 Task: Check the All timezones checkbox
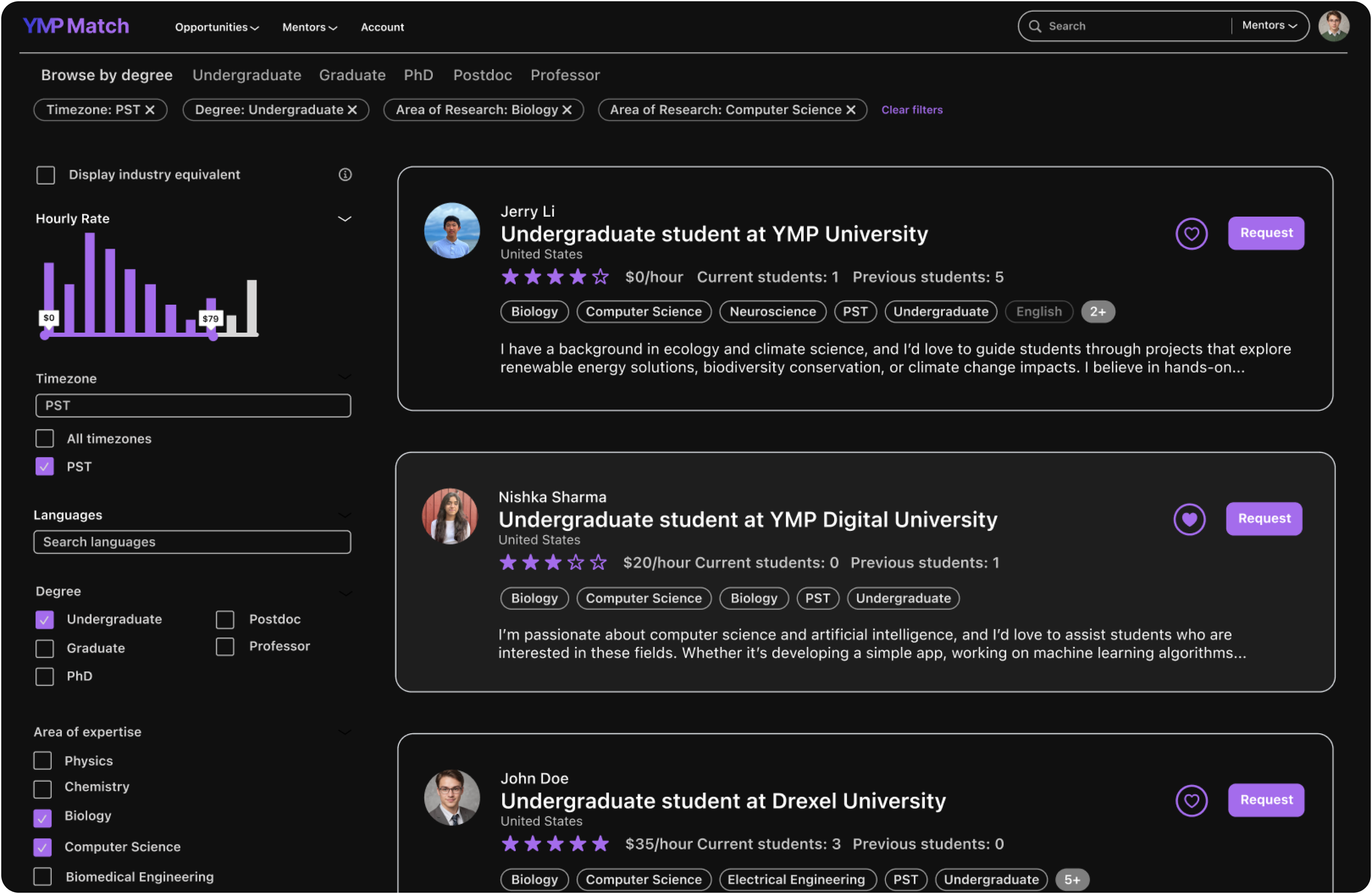point(44,438)
